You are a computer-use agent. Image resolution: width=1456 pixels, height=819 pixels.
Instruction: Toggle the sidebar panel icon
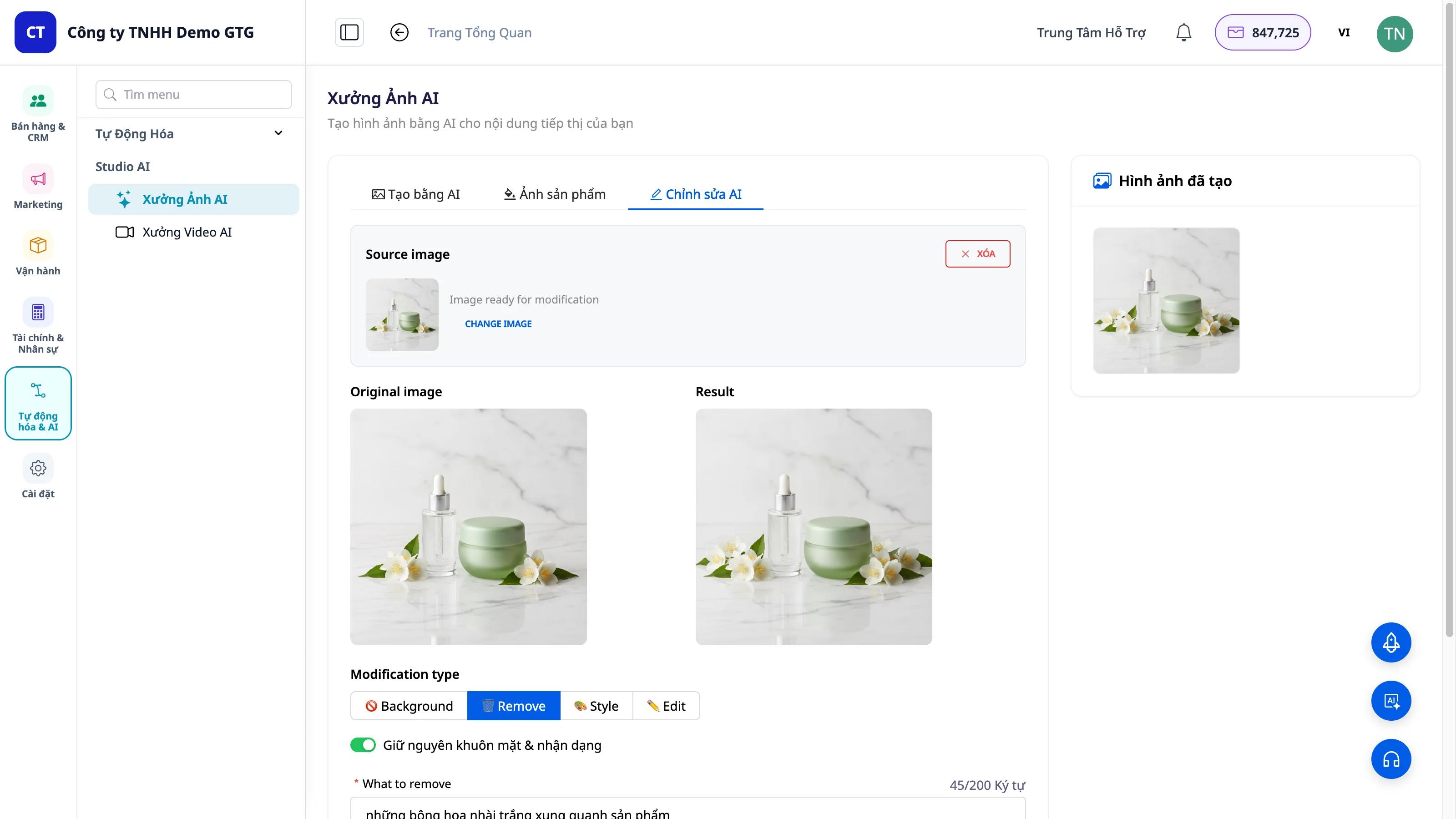[349, 32]
